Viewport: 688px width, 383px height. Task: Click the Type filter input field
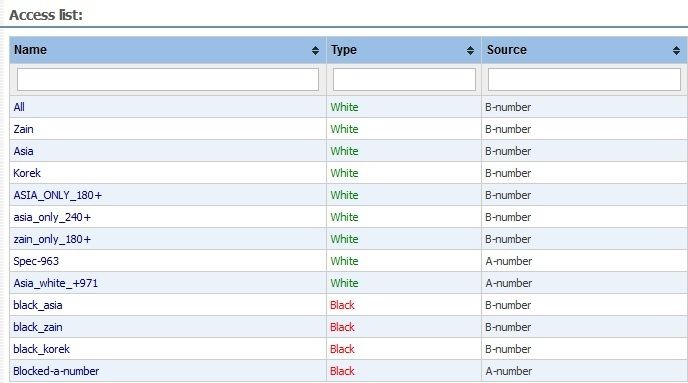404,79
